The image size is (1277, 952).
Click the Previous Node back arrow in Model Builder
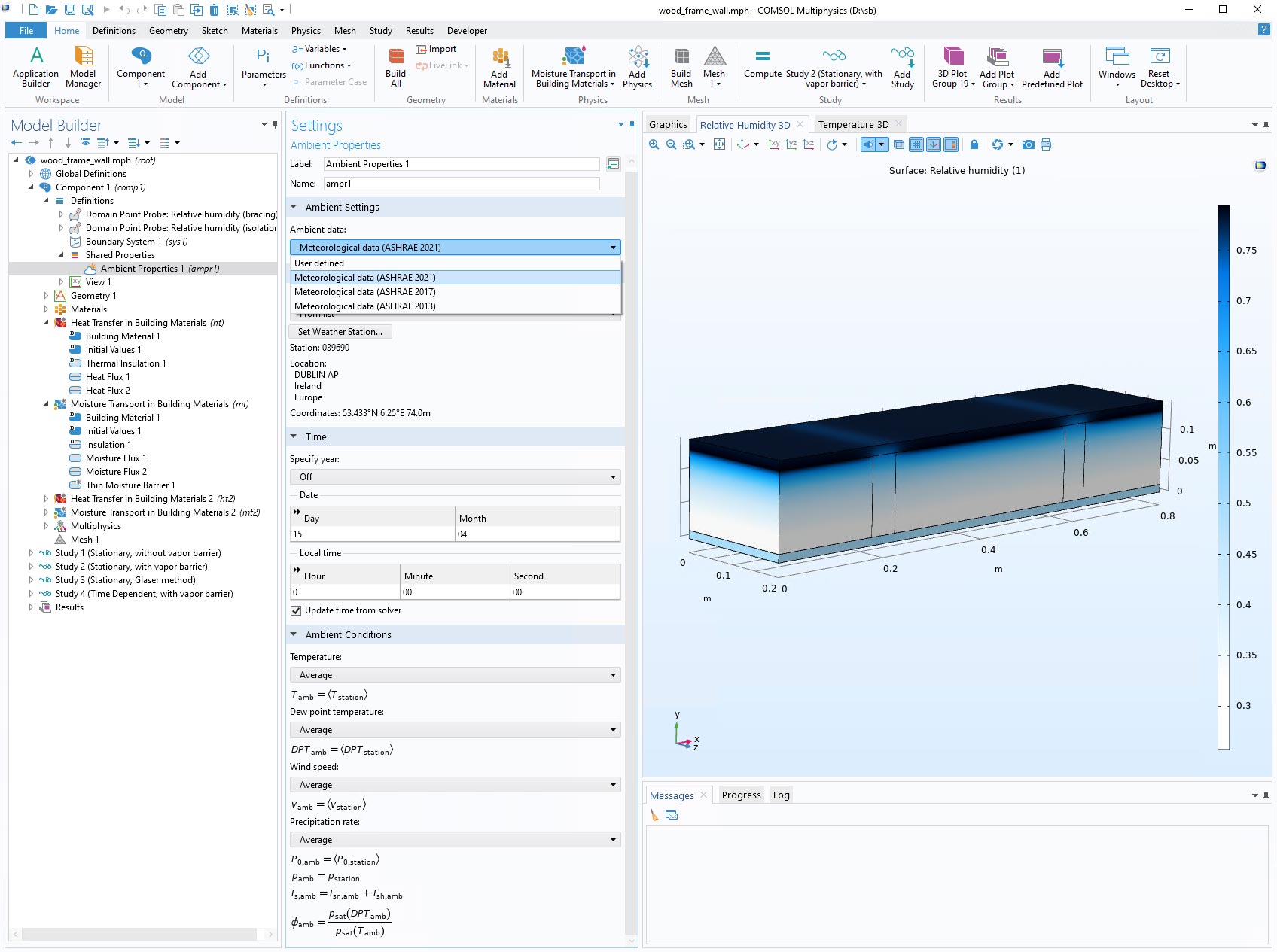tap(17, 142)
